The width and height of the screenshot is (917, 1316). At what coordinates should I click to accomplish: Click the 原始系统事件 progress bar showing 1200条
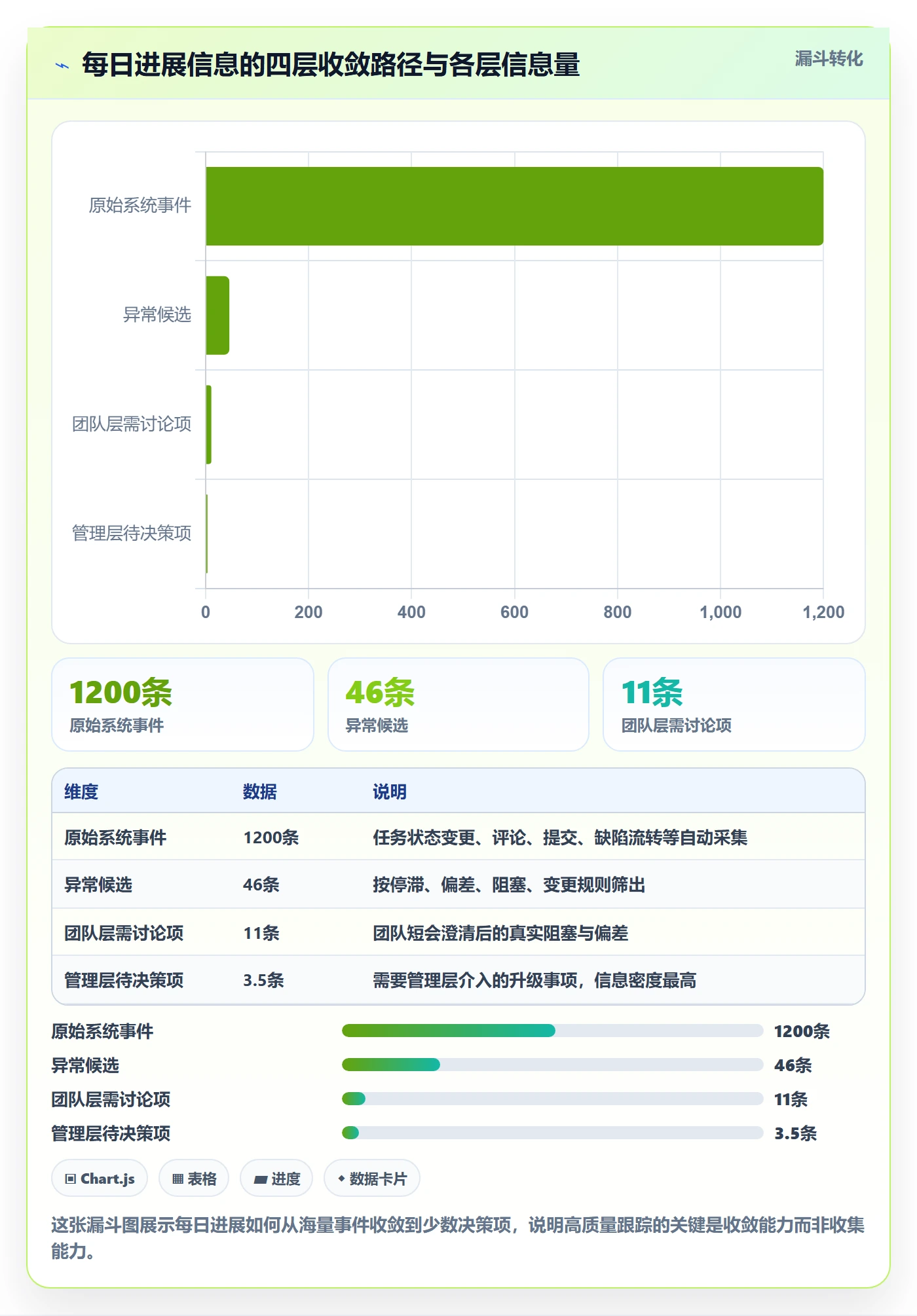pos(552,1031)
